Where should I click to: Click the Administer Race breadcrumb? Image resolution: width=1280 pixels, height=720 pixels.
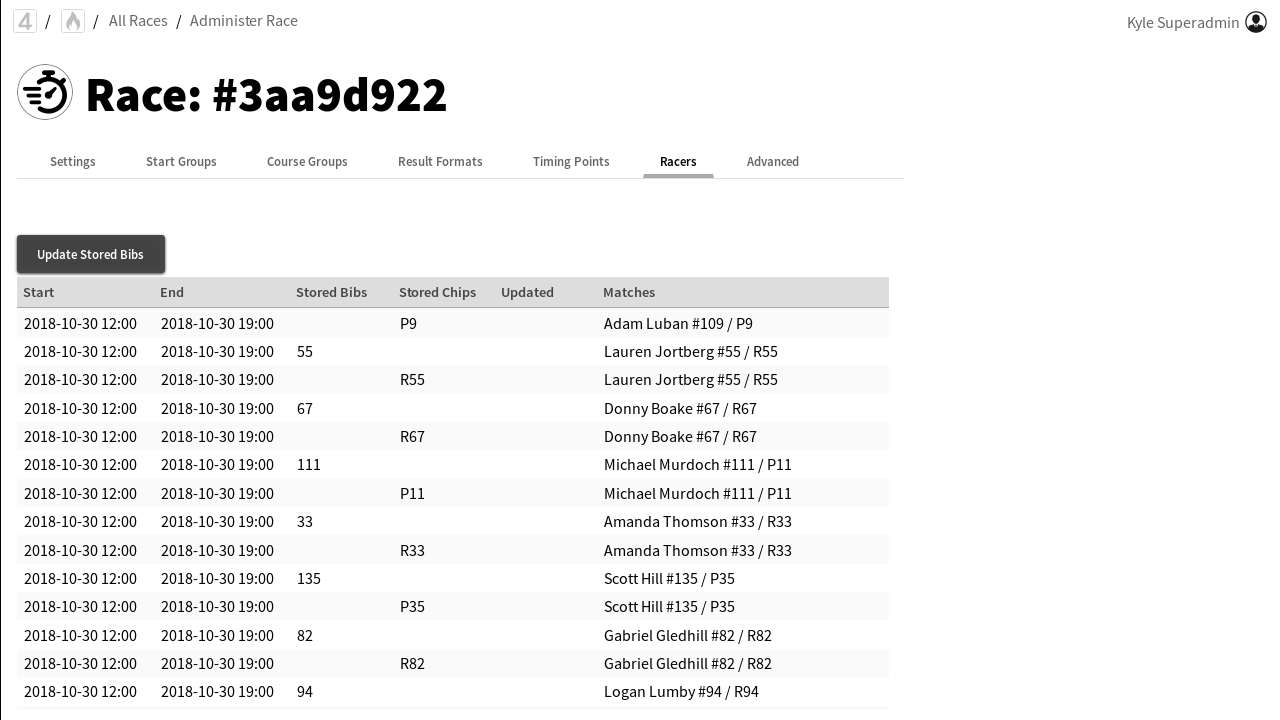point(243,21)
